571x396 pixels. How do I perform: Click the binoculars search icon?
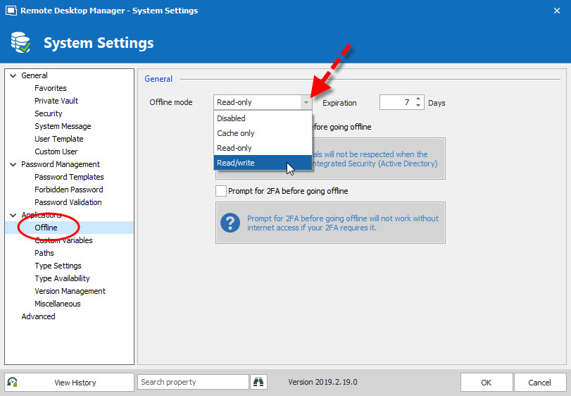[258, 382]
